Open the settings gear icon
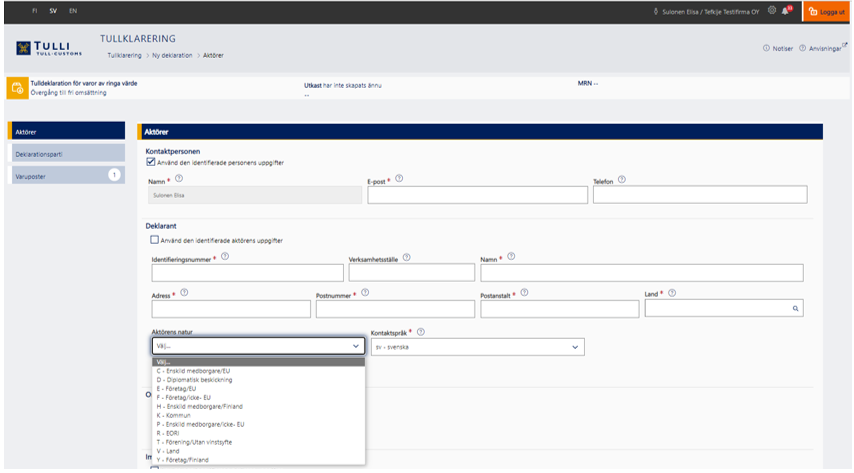The image size is (854, 473). [772, 10]
